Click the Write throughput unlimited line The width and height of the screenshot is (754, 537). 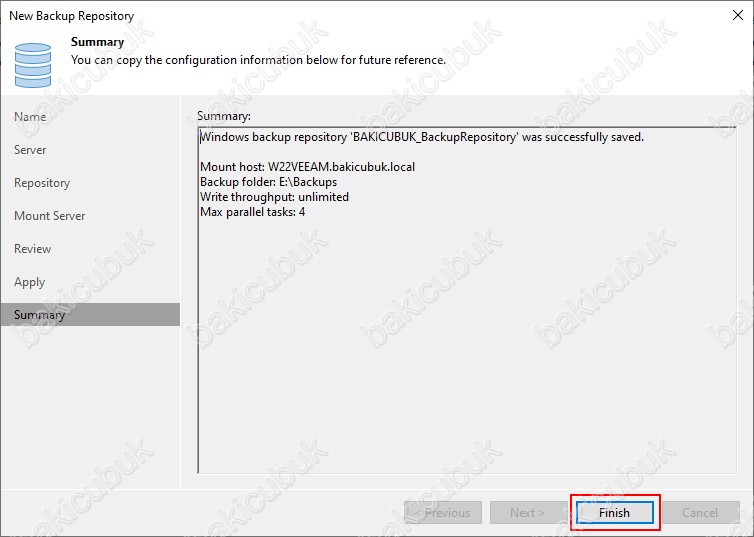274,197
